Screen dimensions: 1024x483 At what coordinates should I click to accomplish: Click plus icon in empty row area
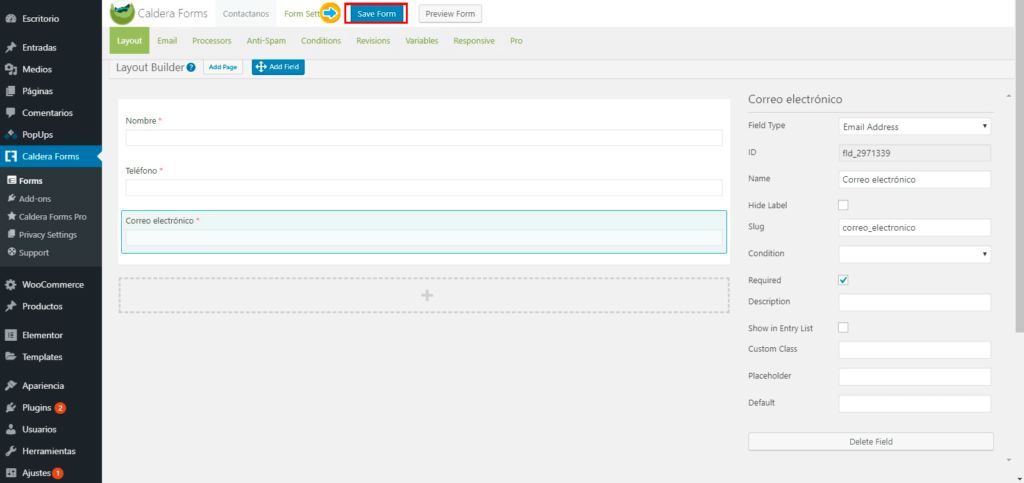pos(427,295)
